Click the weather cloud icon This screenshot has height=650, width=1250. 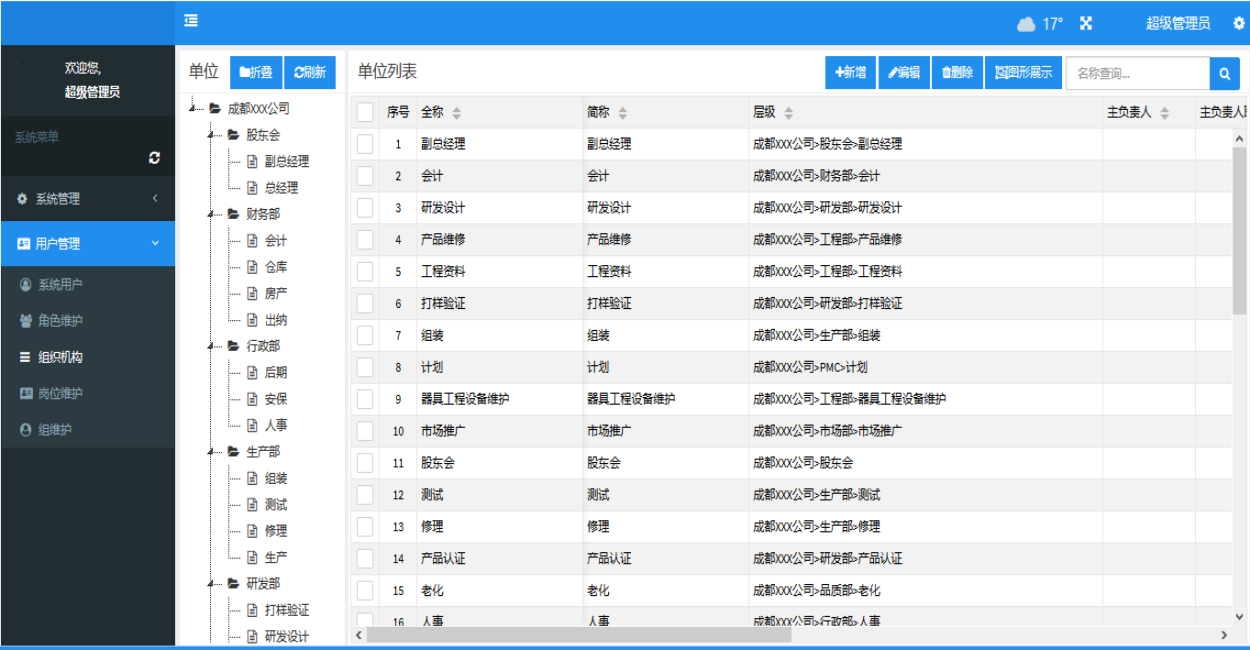1026,23
